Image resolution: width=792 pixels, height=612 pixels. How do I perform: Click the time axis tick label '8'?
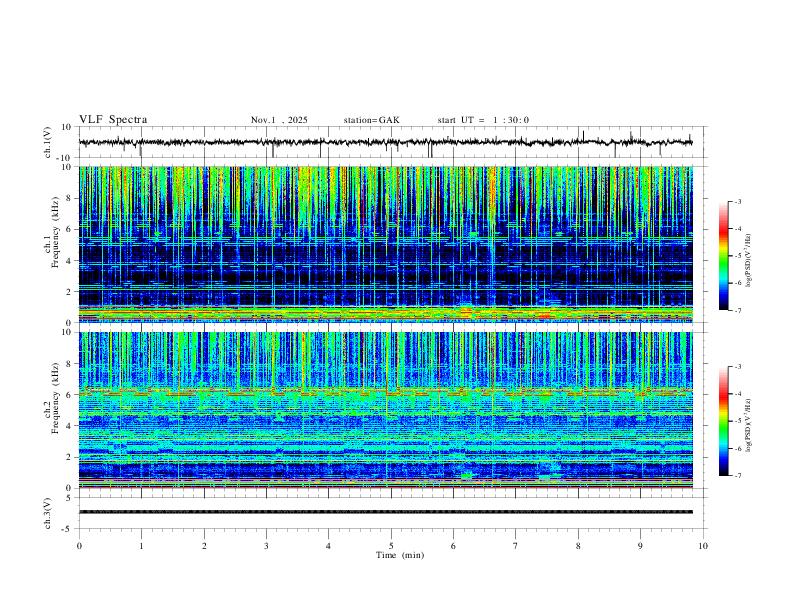coord(578,546)
